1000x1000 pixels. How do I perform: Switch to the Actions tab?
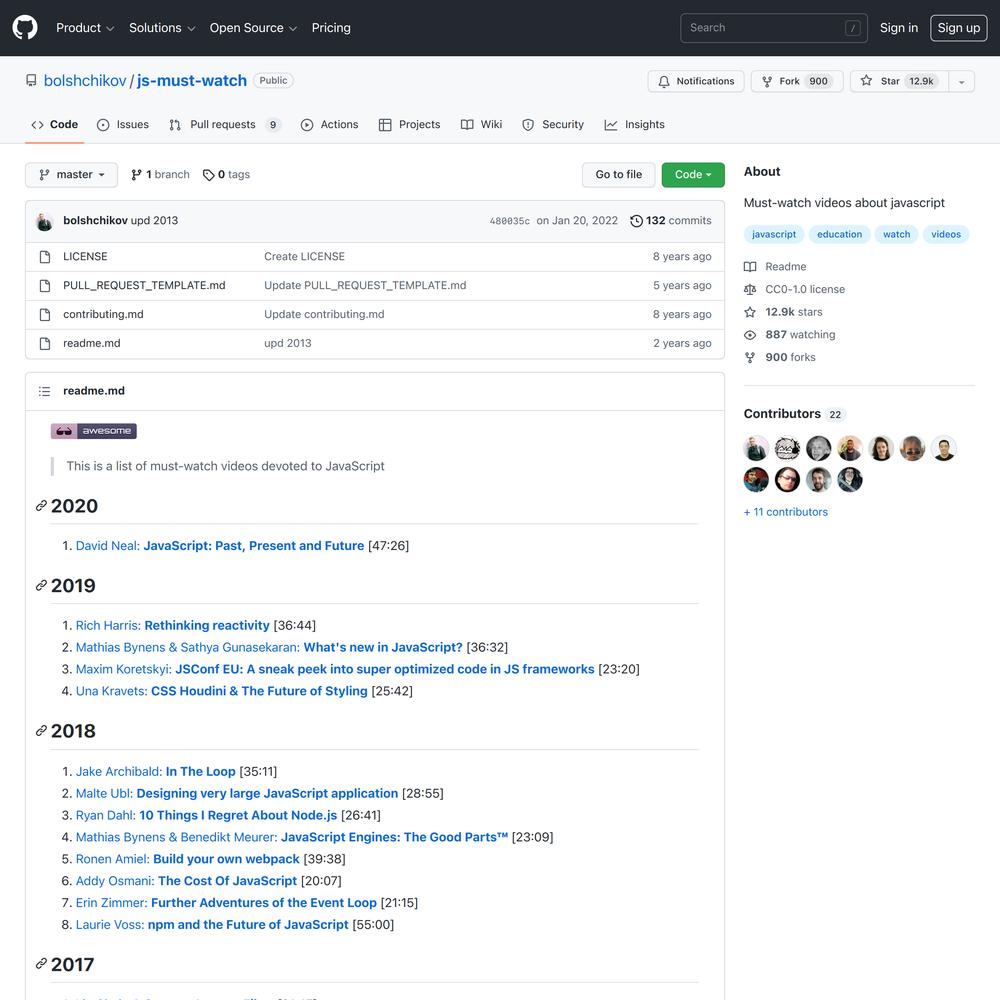[x=330, y=125]
